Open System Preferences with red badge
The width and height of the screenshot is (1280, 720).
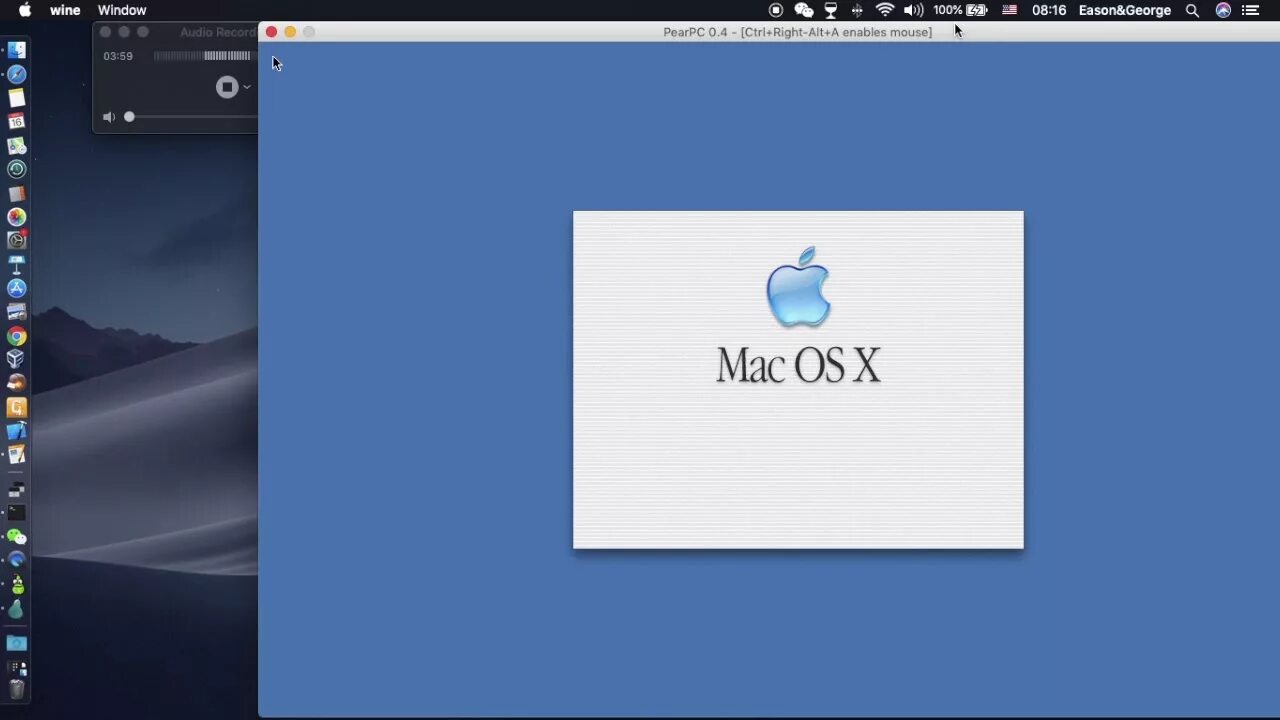coord(17,240)
